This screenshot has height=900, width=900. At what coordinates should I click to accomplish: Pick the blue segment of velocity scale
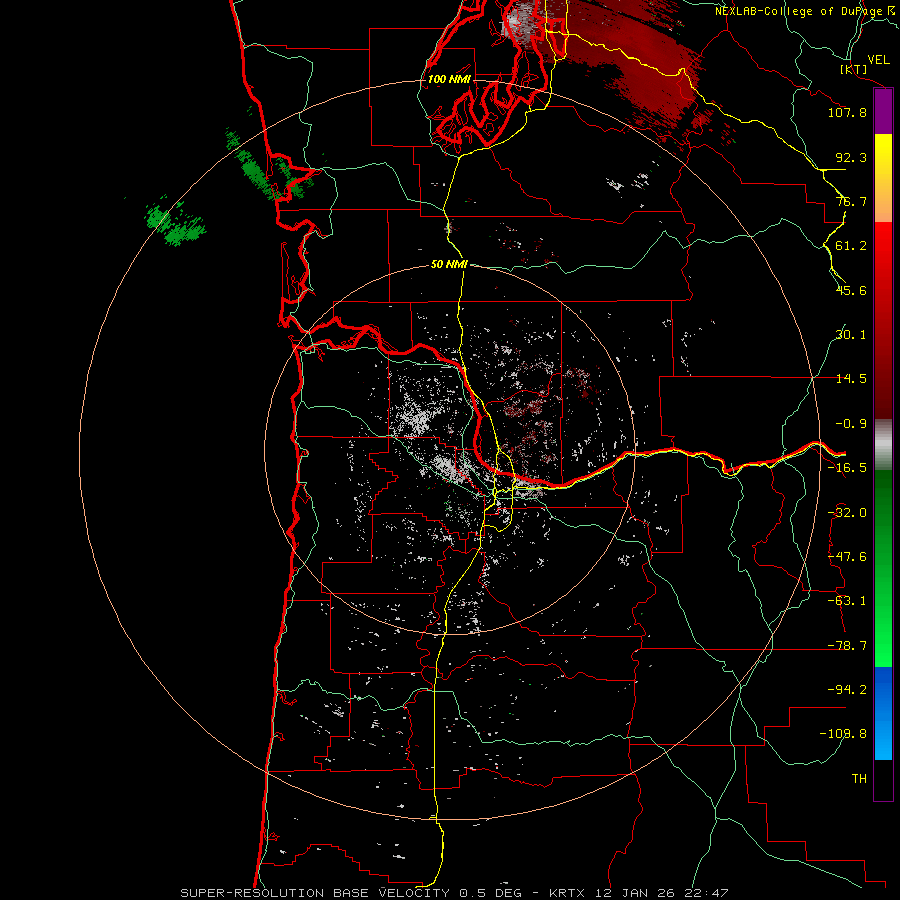point(883,713)
